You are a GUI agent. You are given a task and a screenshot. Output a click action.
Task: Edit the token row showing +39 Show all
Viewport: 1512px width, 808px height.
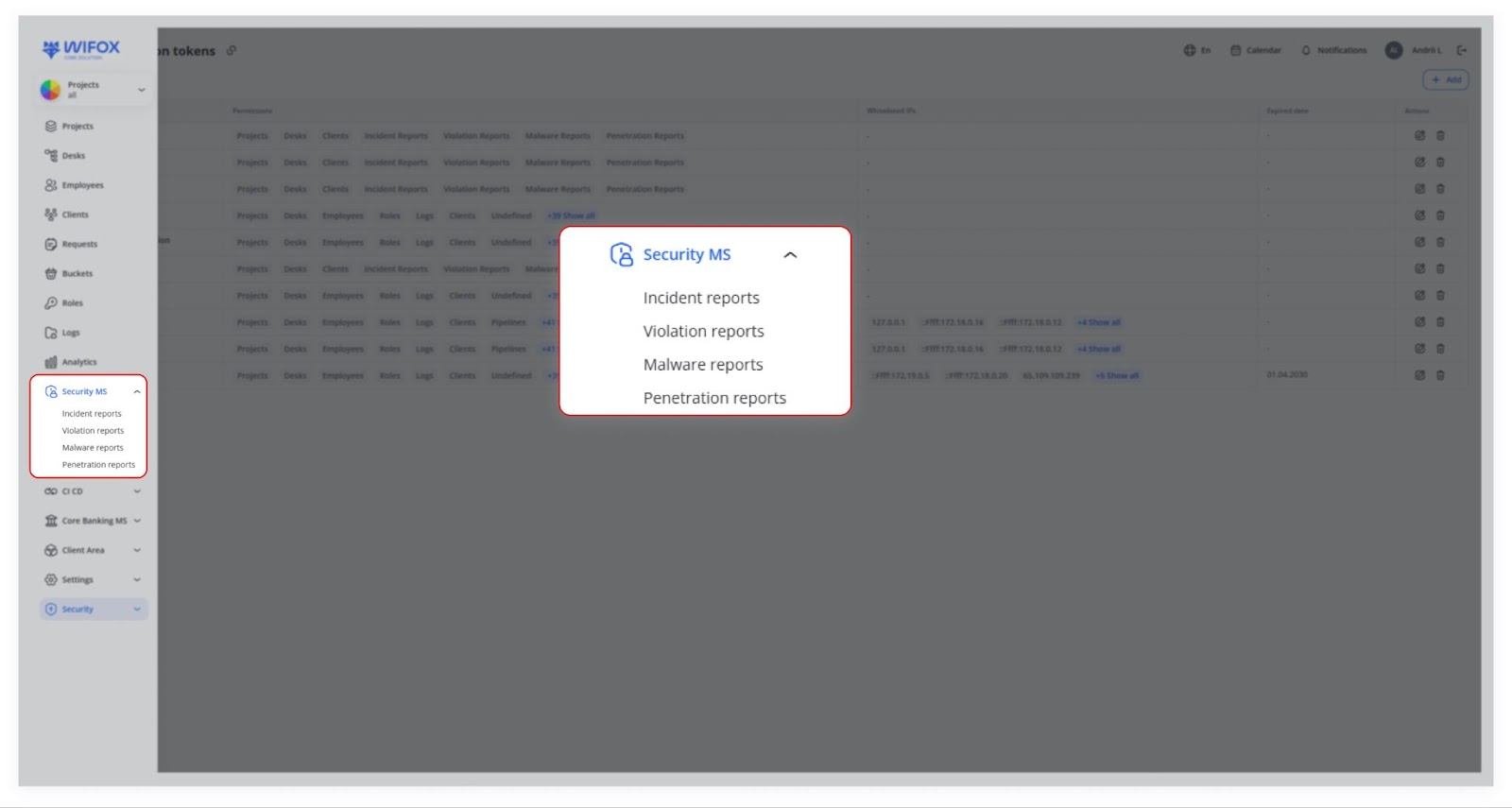[1419, 215]
